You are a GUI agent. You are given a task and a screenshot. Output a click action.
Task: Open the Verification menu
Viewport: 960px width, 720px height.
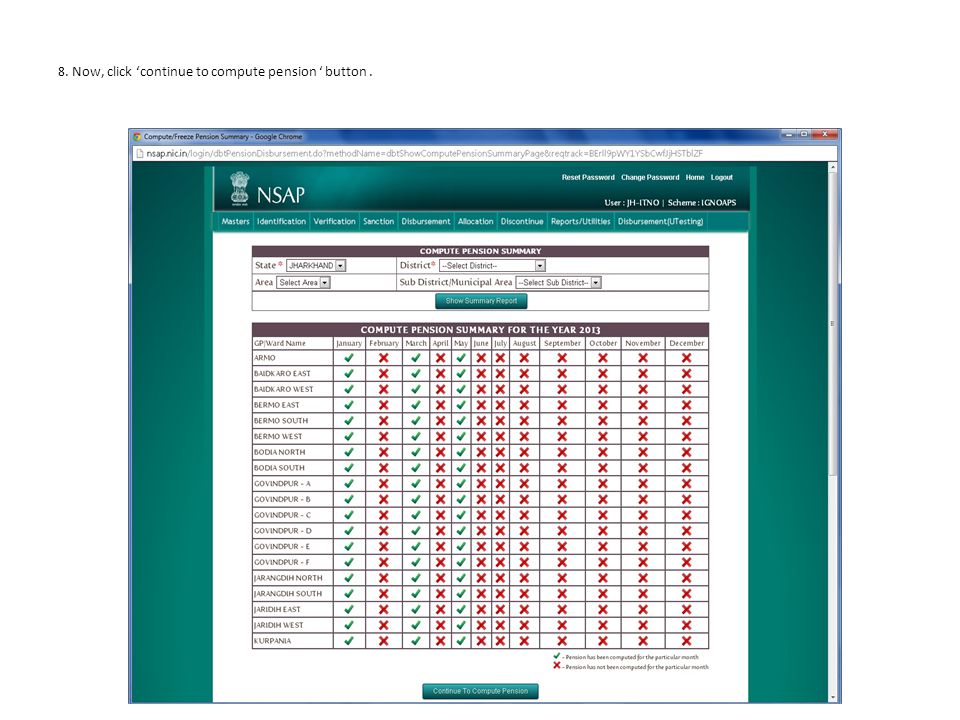(x=334, y=222)
